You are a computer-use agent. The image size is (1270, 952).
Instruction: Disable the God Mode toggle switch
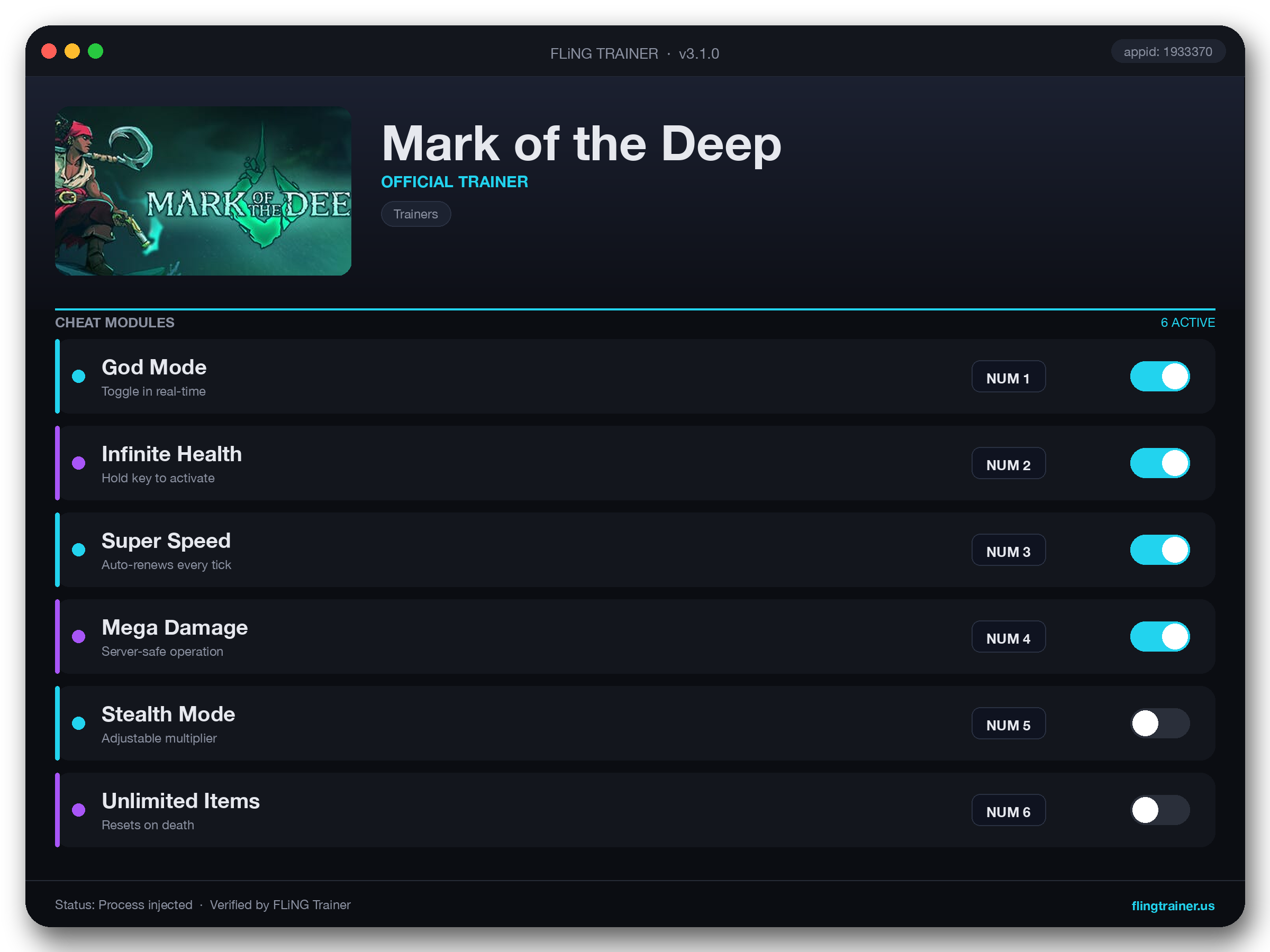1160,377
